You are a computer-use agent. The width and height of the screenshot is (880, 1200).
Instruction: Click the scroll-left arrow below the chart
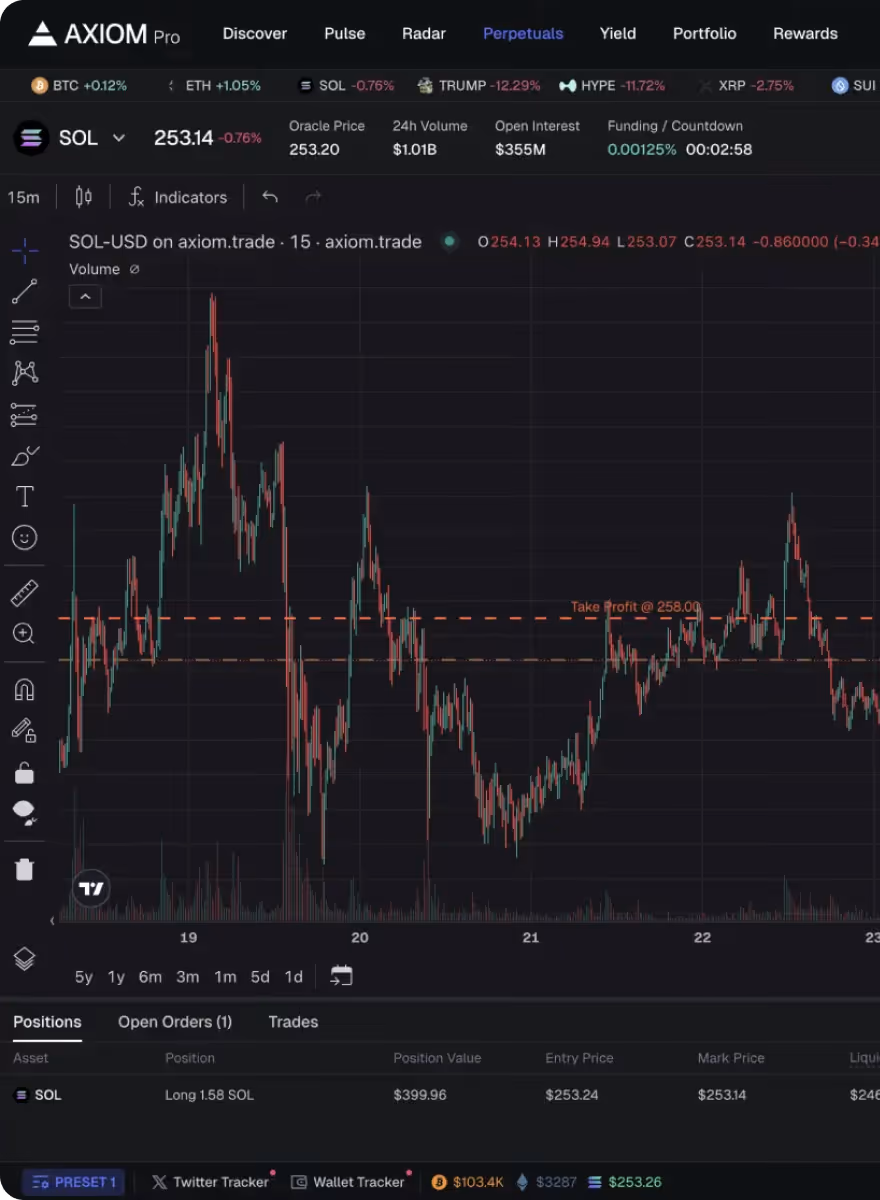[x=53, y=920]
